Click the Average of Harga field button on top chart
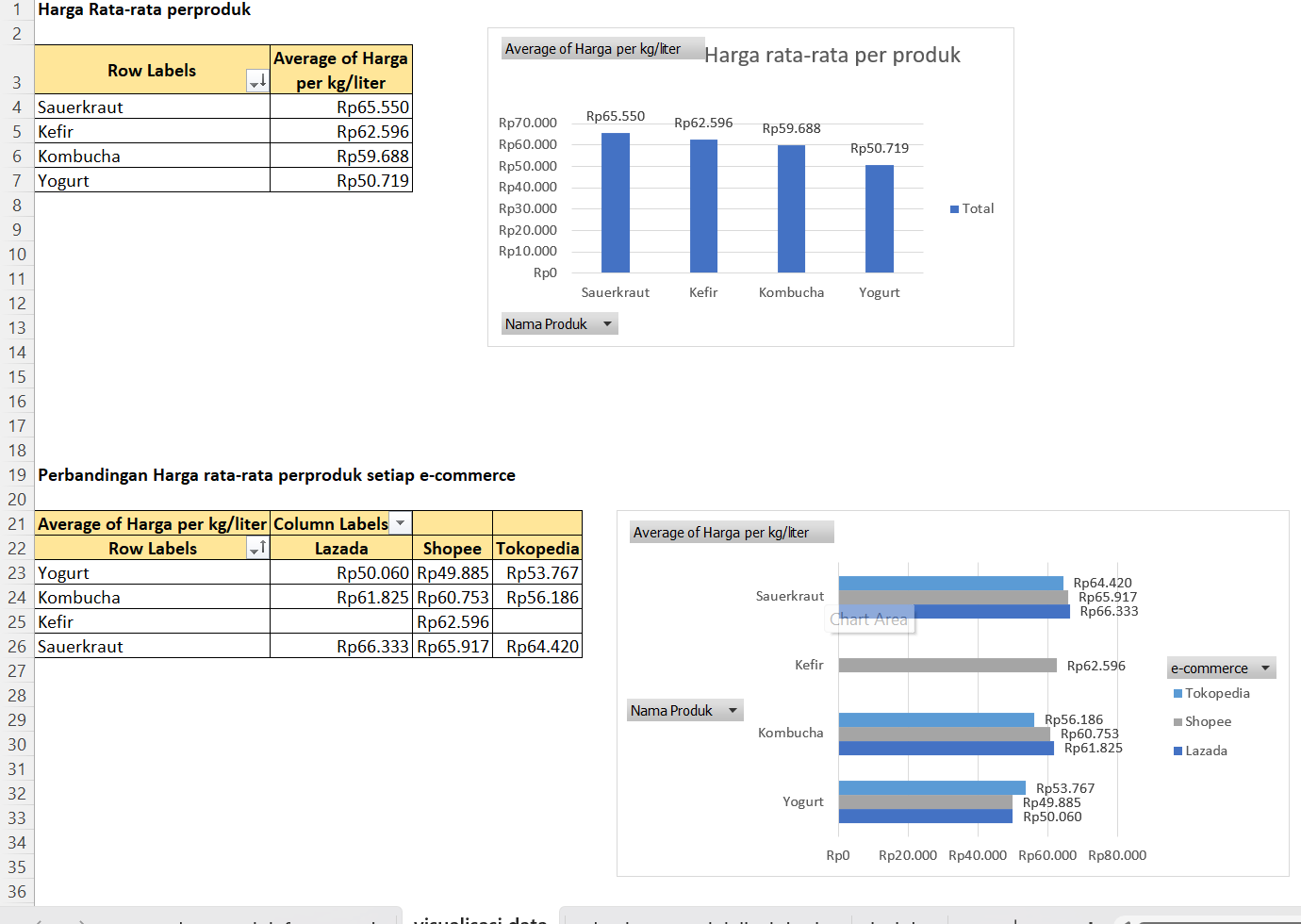 602,48
